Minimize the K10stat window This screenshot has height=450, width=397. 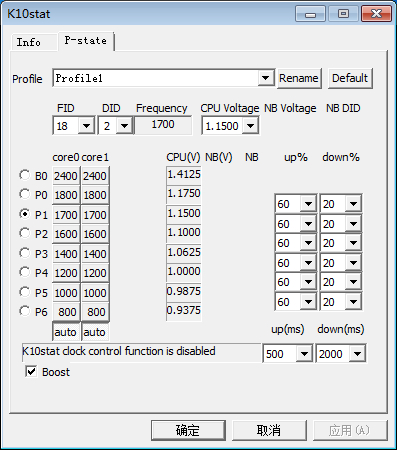pos(310,14)
